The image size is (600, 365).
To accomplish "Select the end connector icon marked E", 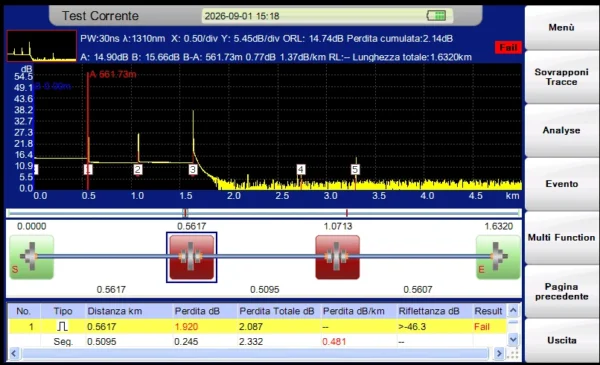I will coord(498,257).
